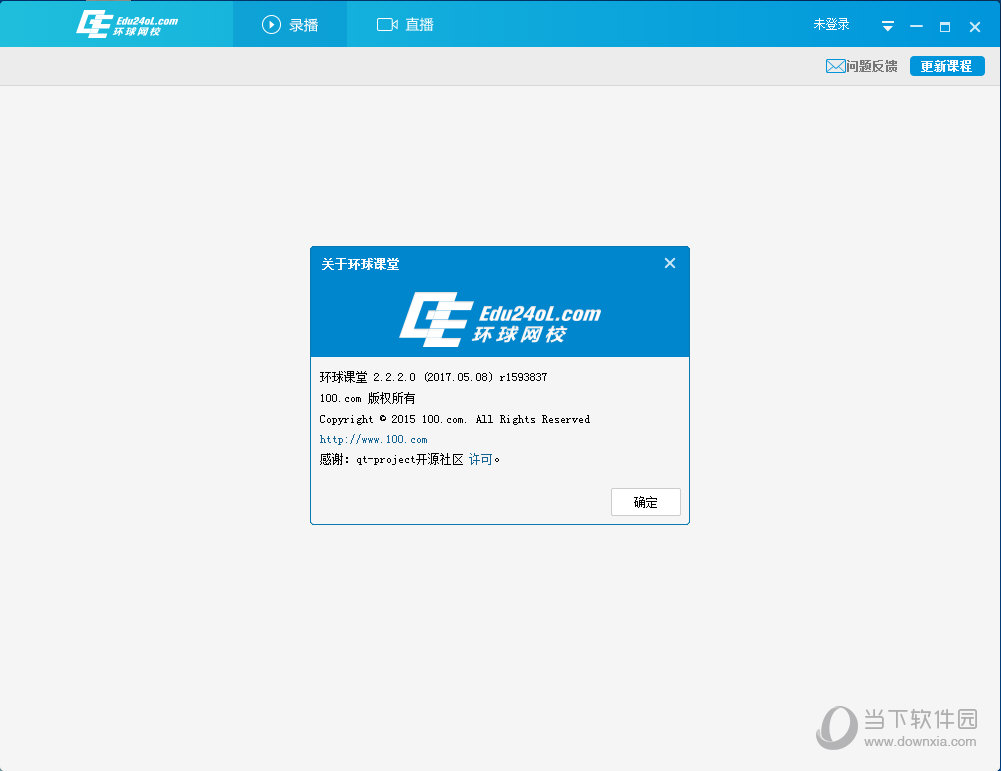This screenshot has height=771, width=1001.
Task: Open the 问题反馈 feedback link
Action: click(871, 66)
